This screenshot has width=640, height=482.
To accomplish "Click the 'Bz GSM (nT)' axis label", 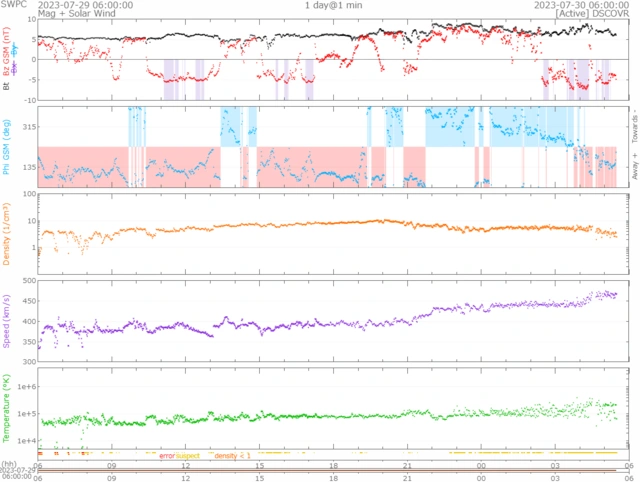I will (x=6, y=51).
